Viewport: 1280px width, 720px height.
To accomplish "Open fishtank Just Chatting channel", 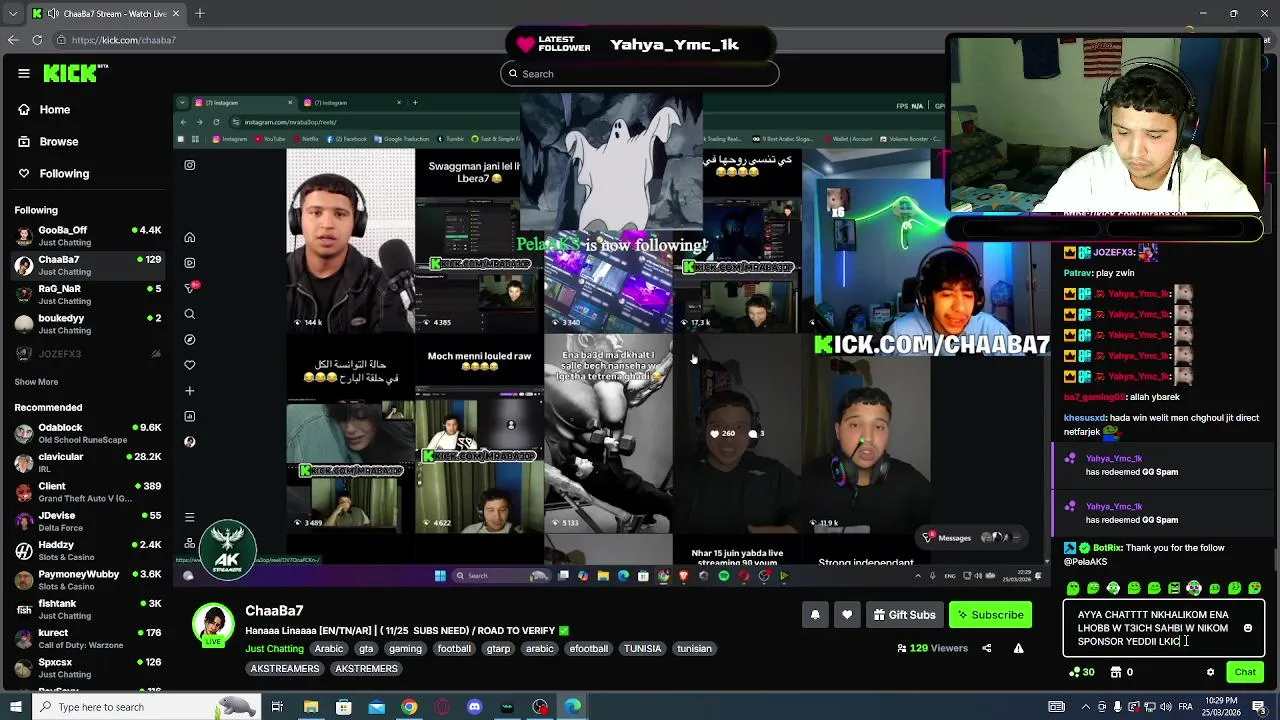I will [x=88, y=609].
